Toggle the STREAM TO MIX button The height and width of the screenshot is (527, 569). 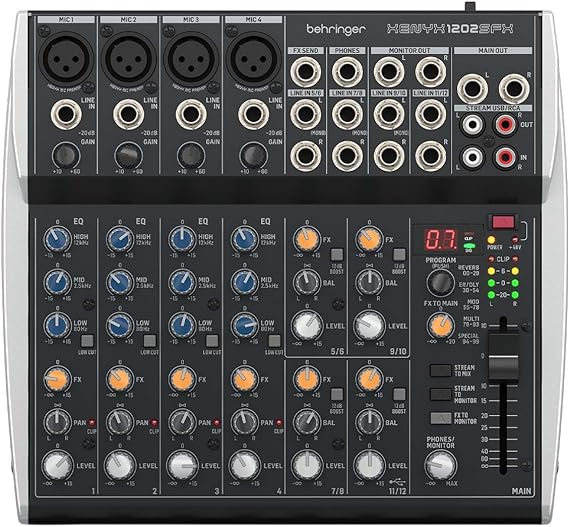pyautogui.click(x=441, y=370)
